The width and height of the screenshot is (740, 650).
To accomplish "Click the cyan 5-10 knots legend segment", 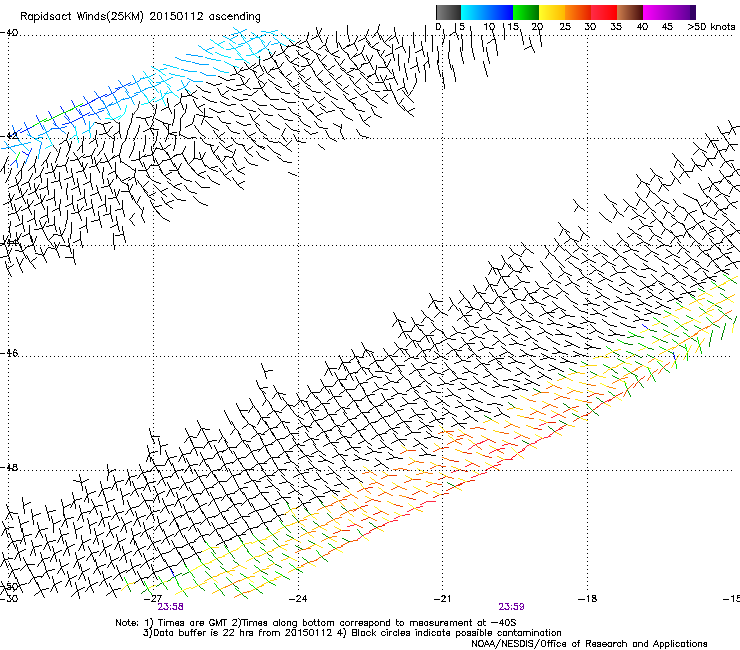I will coord(474,12).
